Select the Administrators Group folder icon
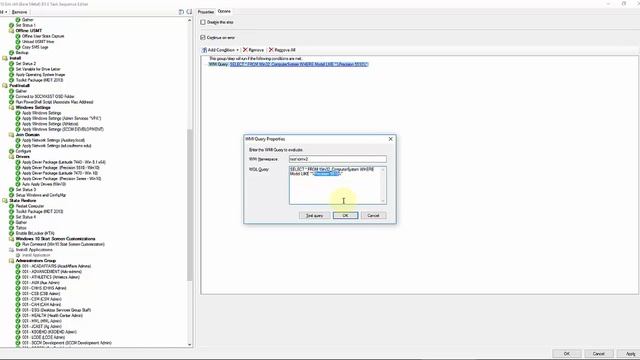Viewport: 640px width, 360px height. 11,261
